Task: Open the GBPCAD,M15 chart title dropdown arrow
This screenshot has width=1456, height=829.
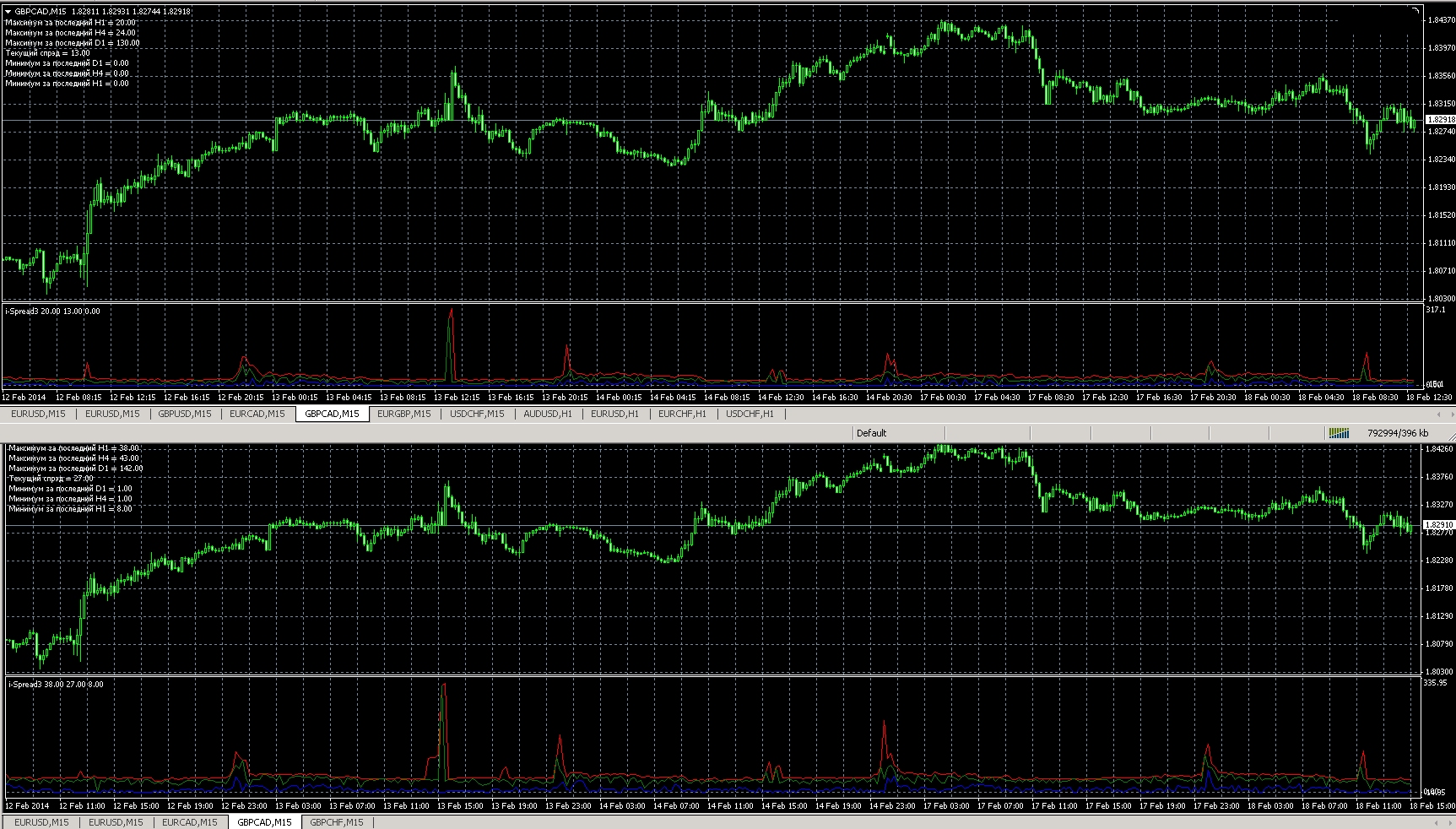Action: click(8, 12)
